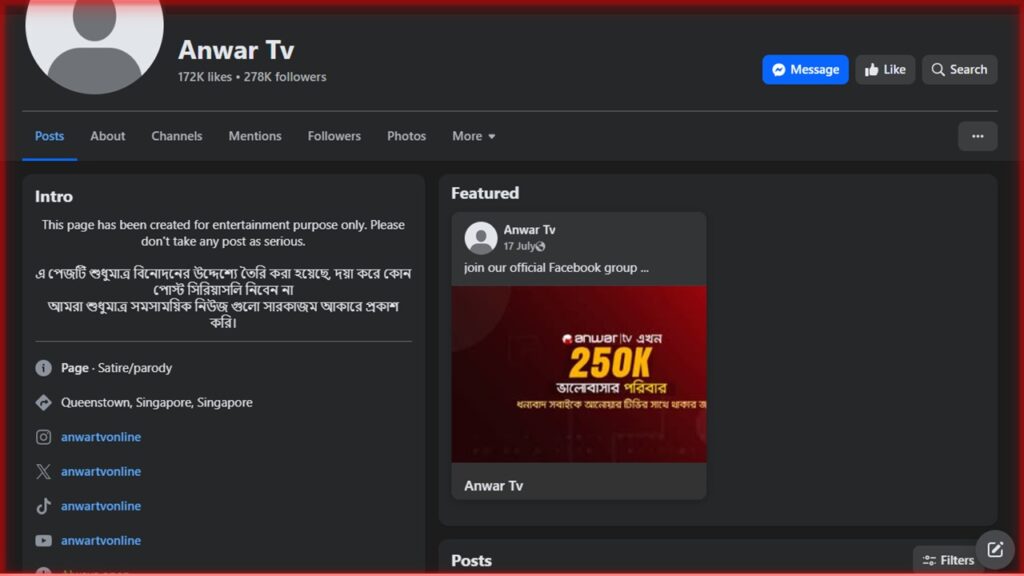Click the Intro heading
Image resolution: width=1024 pixels, height=576 pixels.
54,197
